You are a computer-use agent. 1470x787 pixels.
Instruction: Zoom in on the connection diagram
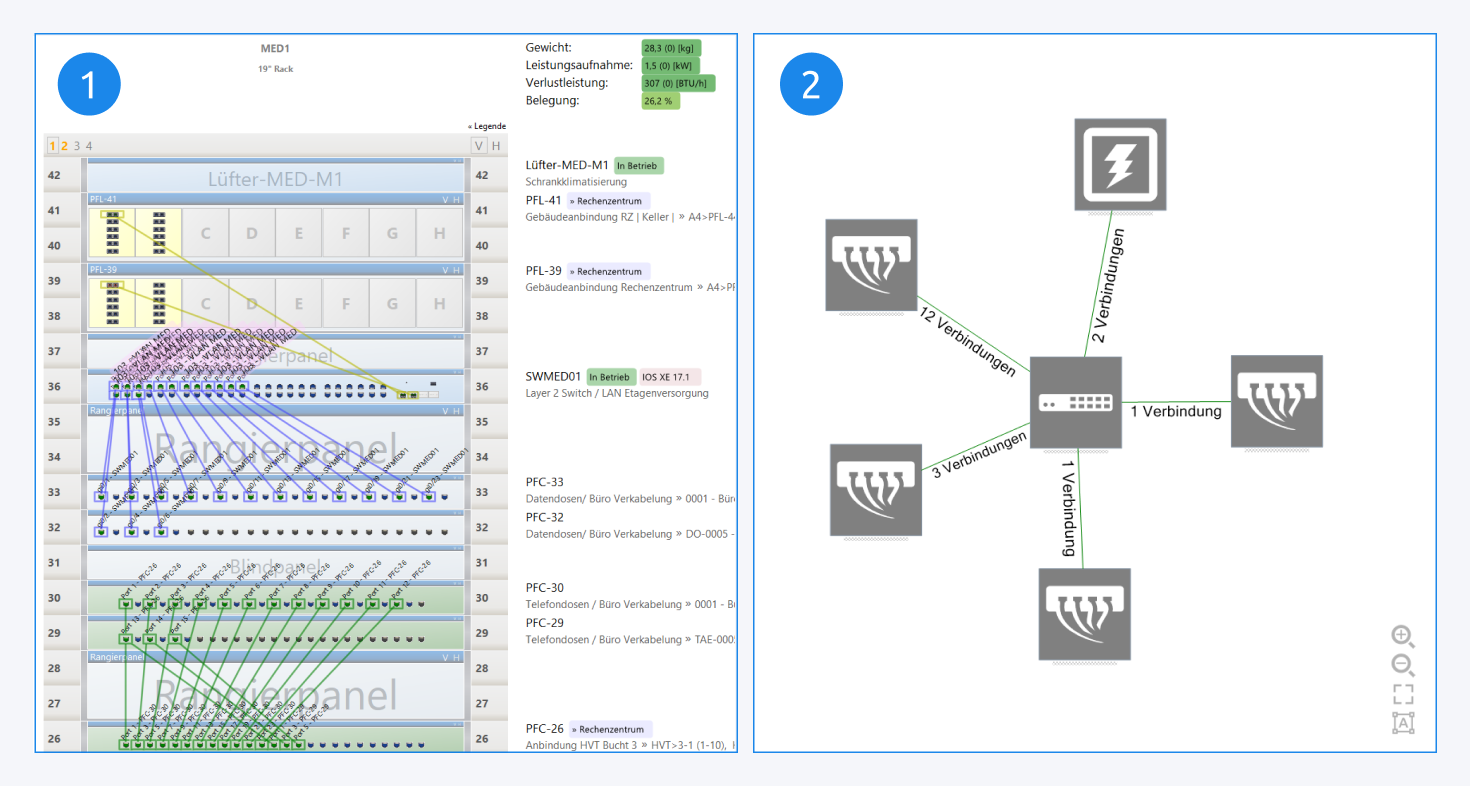[1402, 636]
